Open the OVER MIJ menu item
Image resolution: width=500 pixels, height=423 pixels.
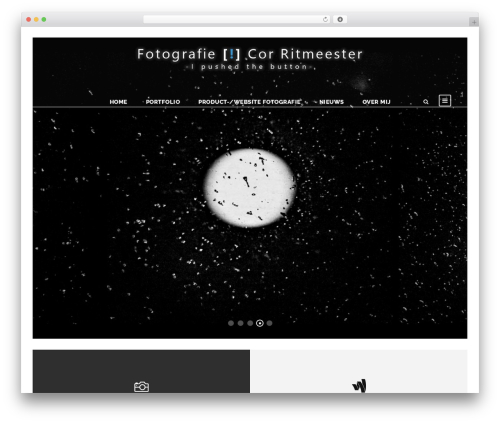coord(376,102)
